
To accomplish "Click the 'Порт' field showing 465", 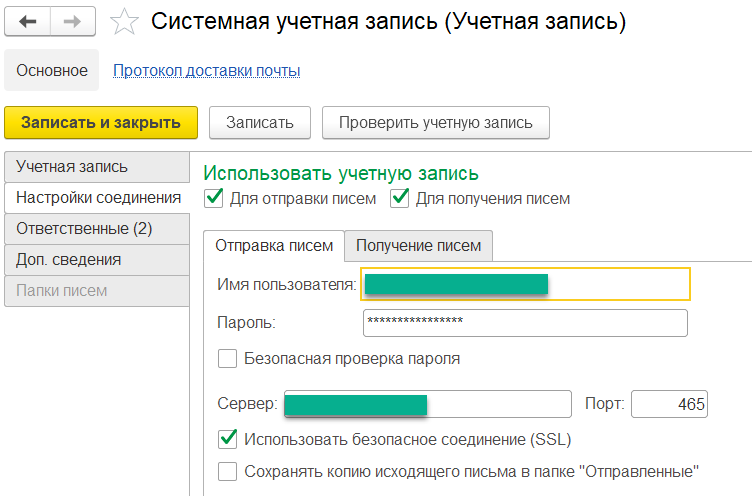I will tap(669, 404).
